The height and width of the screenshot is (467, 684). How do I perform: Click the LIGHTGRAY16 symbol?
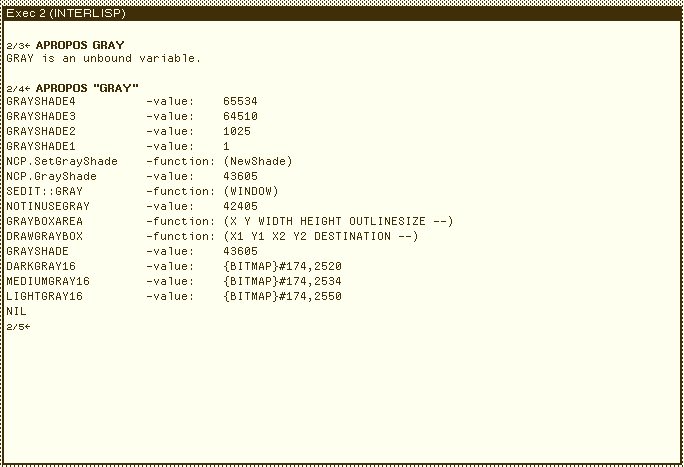pos(44,296)
